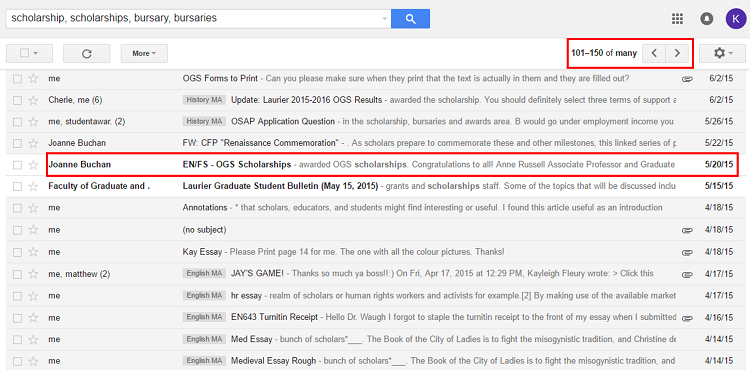Screen dimensions: 750x370
Task: Go to newer messages page
Action: point(654,54)
